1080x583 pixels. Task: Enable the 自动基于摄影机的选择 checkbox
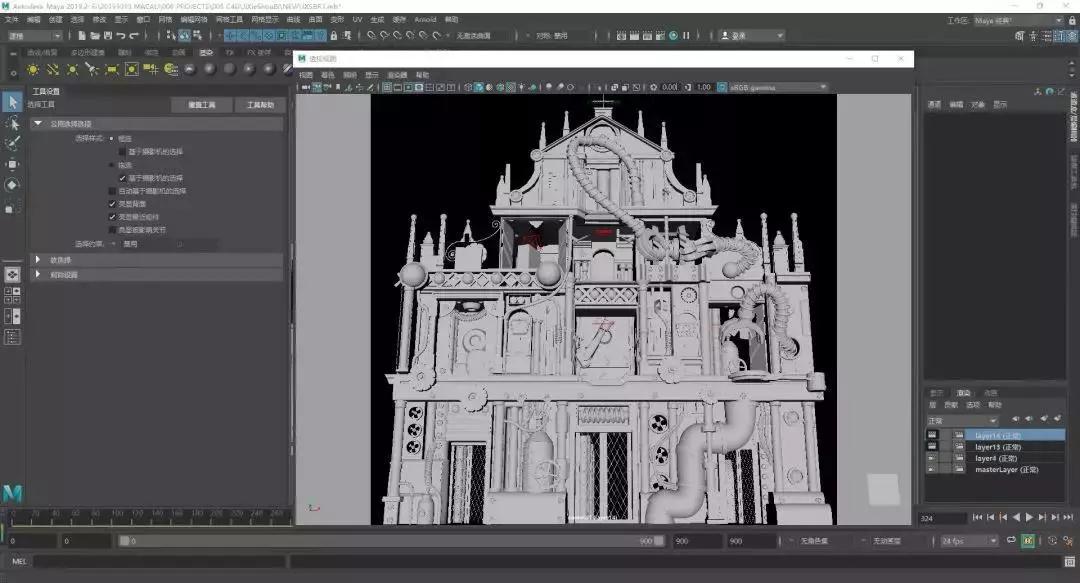[x=112, y=190]
